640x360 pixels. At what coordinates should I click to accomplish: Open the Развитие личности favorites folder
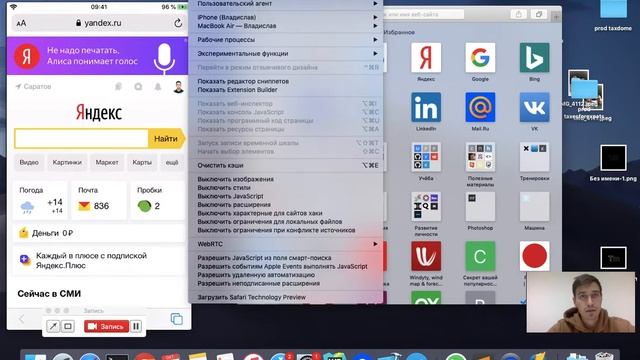(x=426, y=207)
